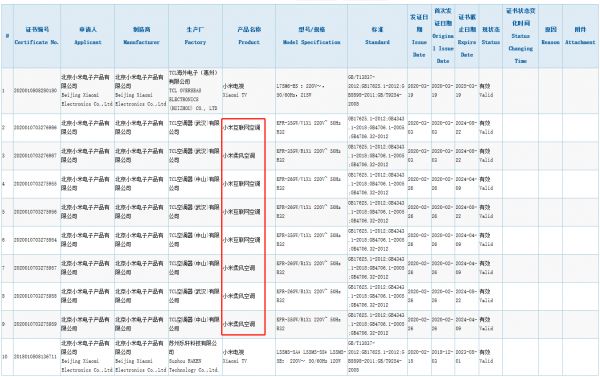This screenshot has width=600, height=377.
Task: Click the Status Changing Time column header
Action: [x=520, y=36]
